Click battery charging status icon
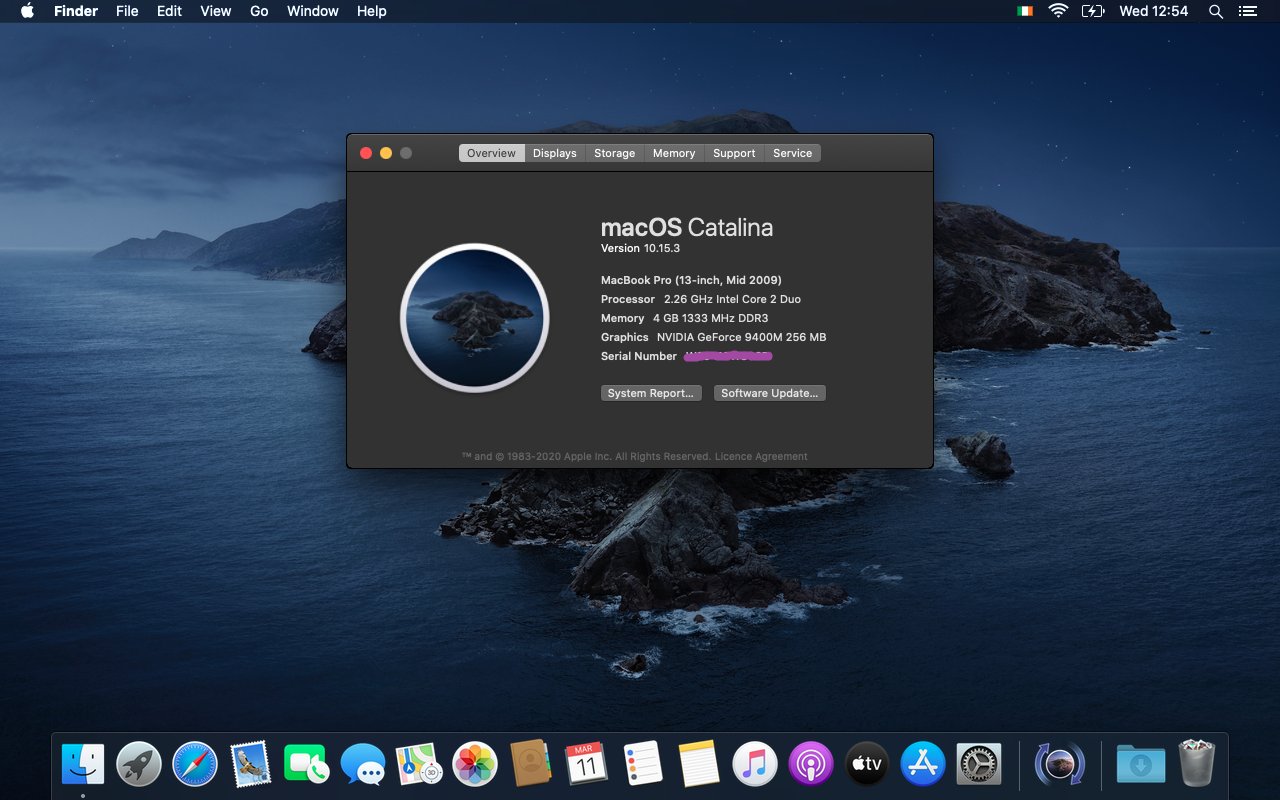 [x=1094, y=11]
